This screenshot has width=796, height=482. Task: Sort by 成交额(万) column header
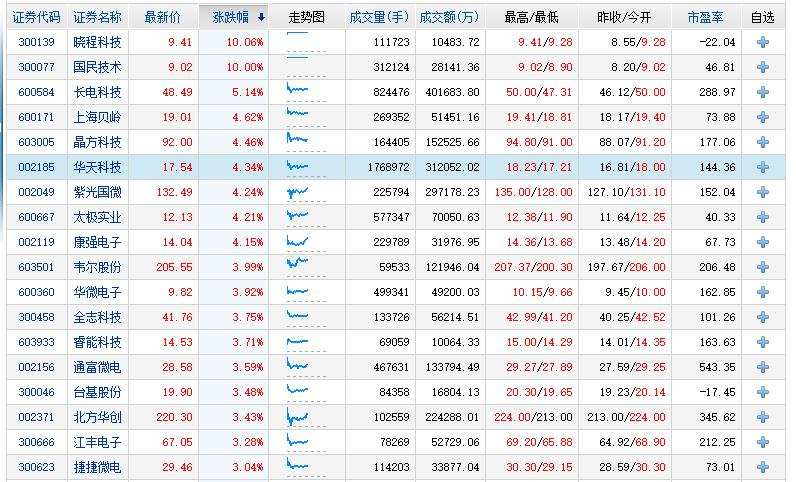450,17
